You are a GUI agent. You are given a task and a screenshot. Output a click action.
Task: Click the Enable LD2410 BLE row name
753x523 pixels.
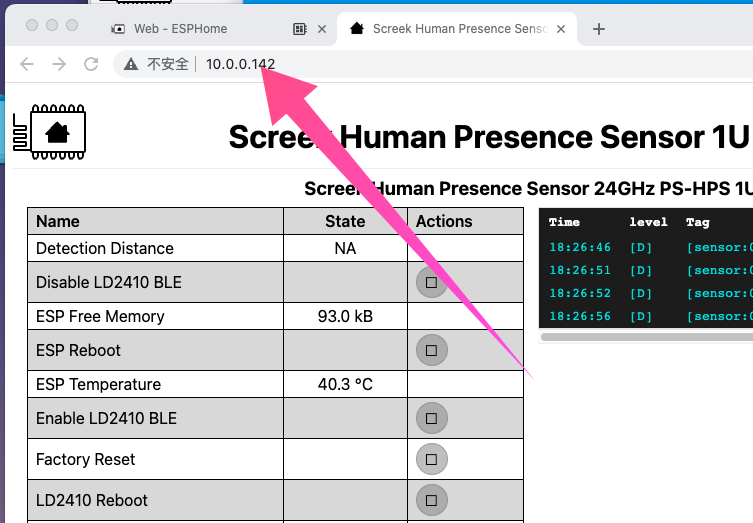click(107, 418)
